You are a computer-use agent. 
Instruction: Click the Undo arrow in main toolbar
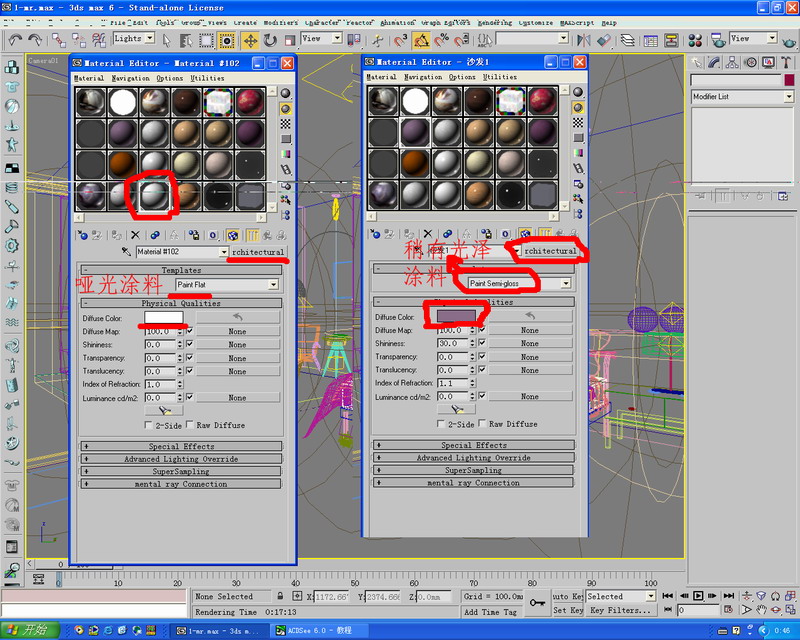[x=15, y=39]
